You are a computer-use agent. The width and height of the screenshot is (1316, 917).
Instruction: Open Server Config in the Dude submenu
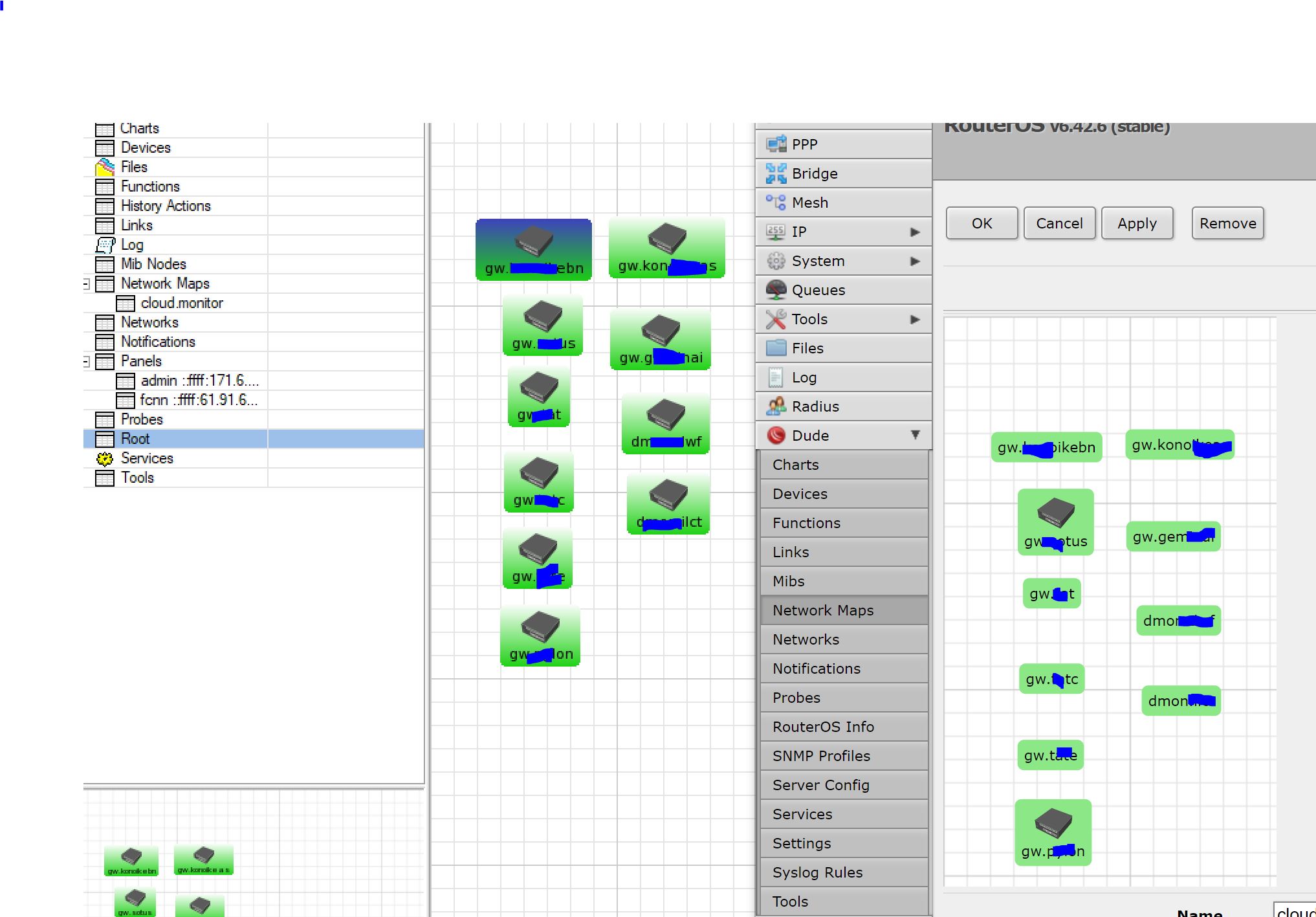point(844,785)
